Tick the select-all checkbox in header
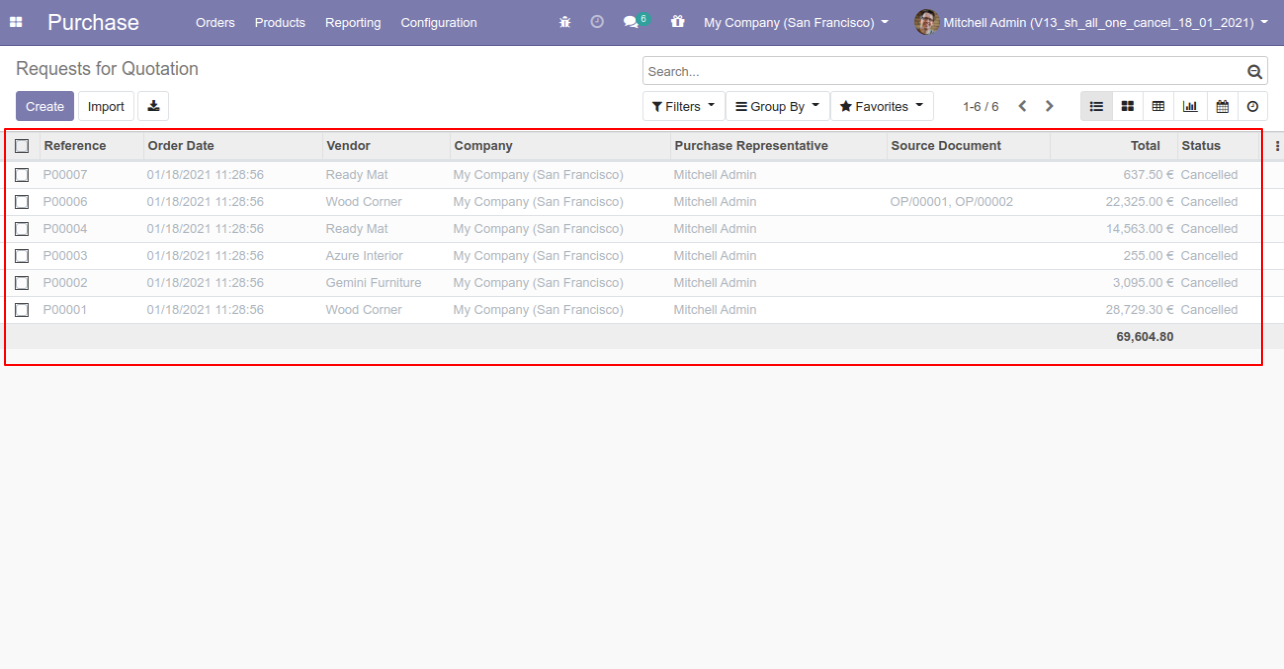The width and height of the screenshot is (1284, 669). tap(22, 146)
